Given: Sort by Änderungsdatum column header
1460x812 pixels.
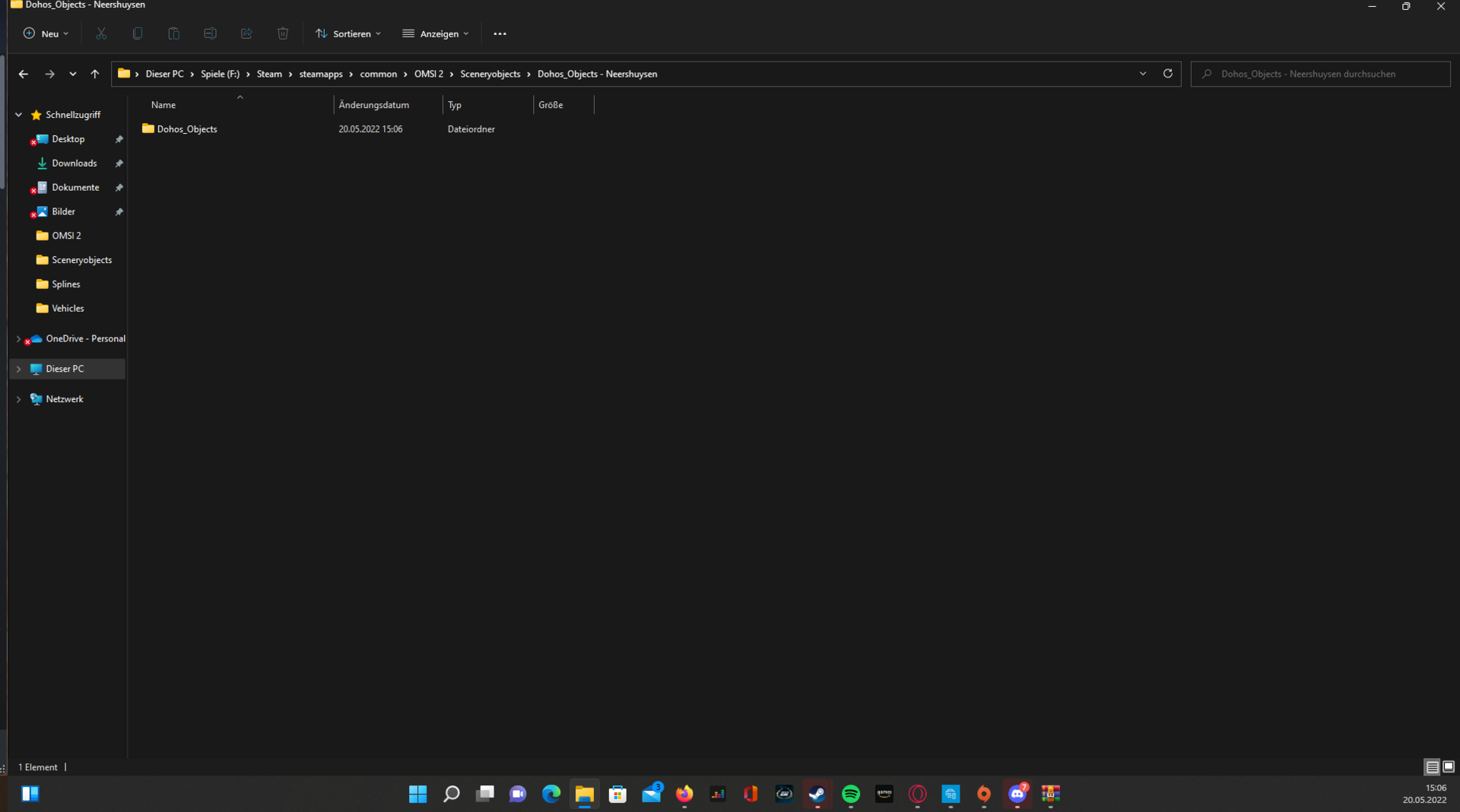Looking at the screenshot, I should pyautogui.click(x=374, y=105).
